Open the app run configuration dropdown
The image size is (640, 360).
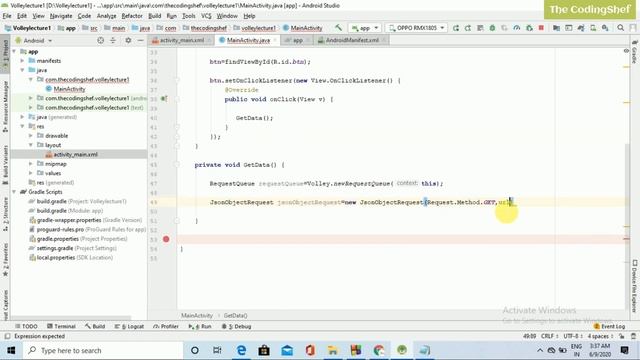click(365, 28)
